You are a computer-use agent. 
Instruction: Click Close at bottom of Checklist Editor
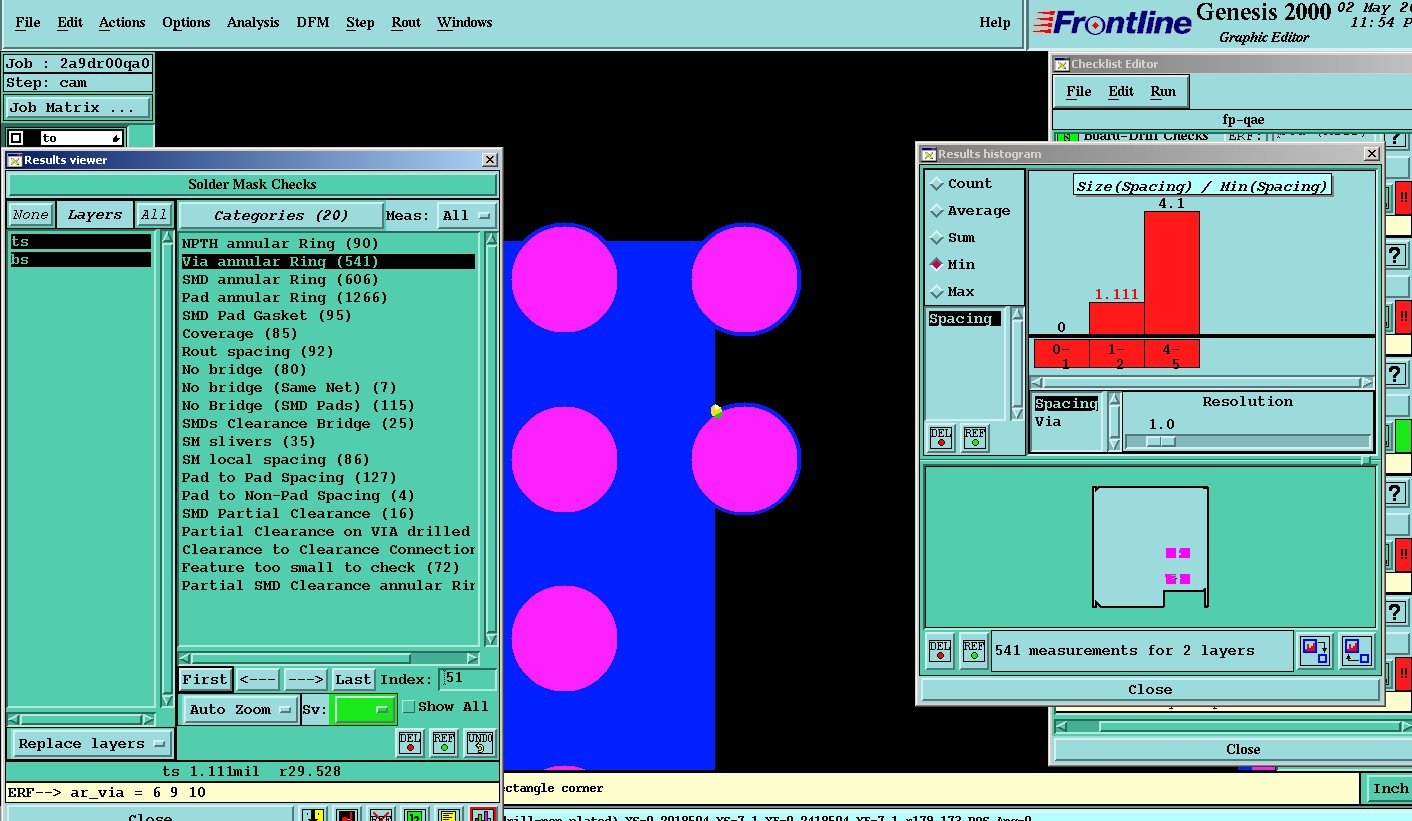coord(1243,749)
